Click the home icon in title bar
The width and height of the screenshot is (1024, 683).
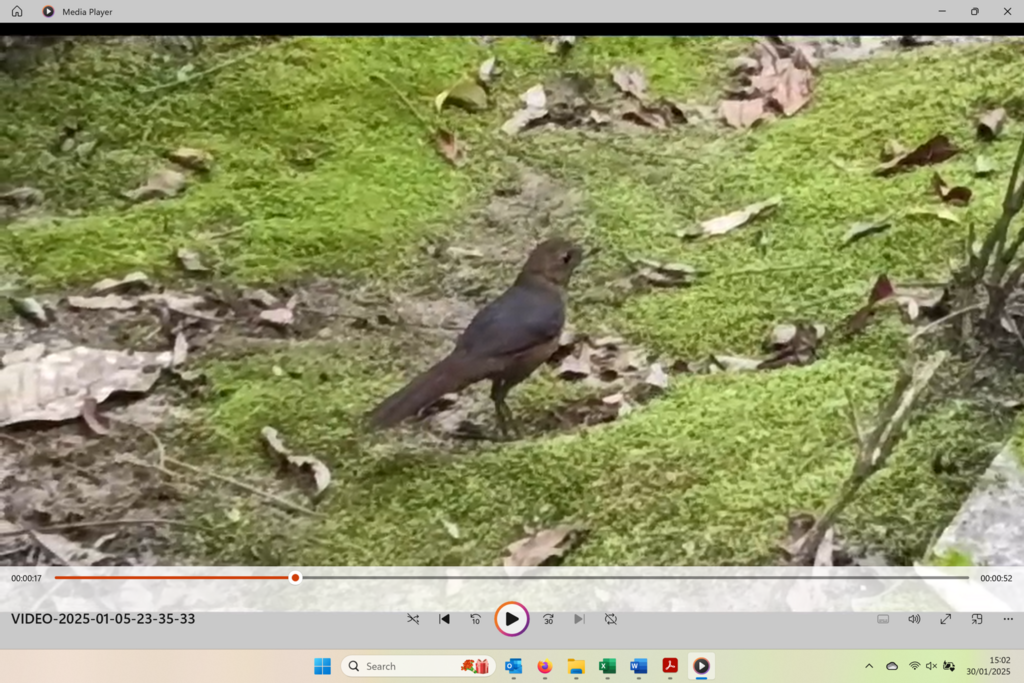coord(17,12)
